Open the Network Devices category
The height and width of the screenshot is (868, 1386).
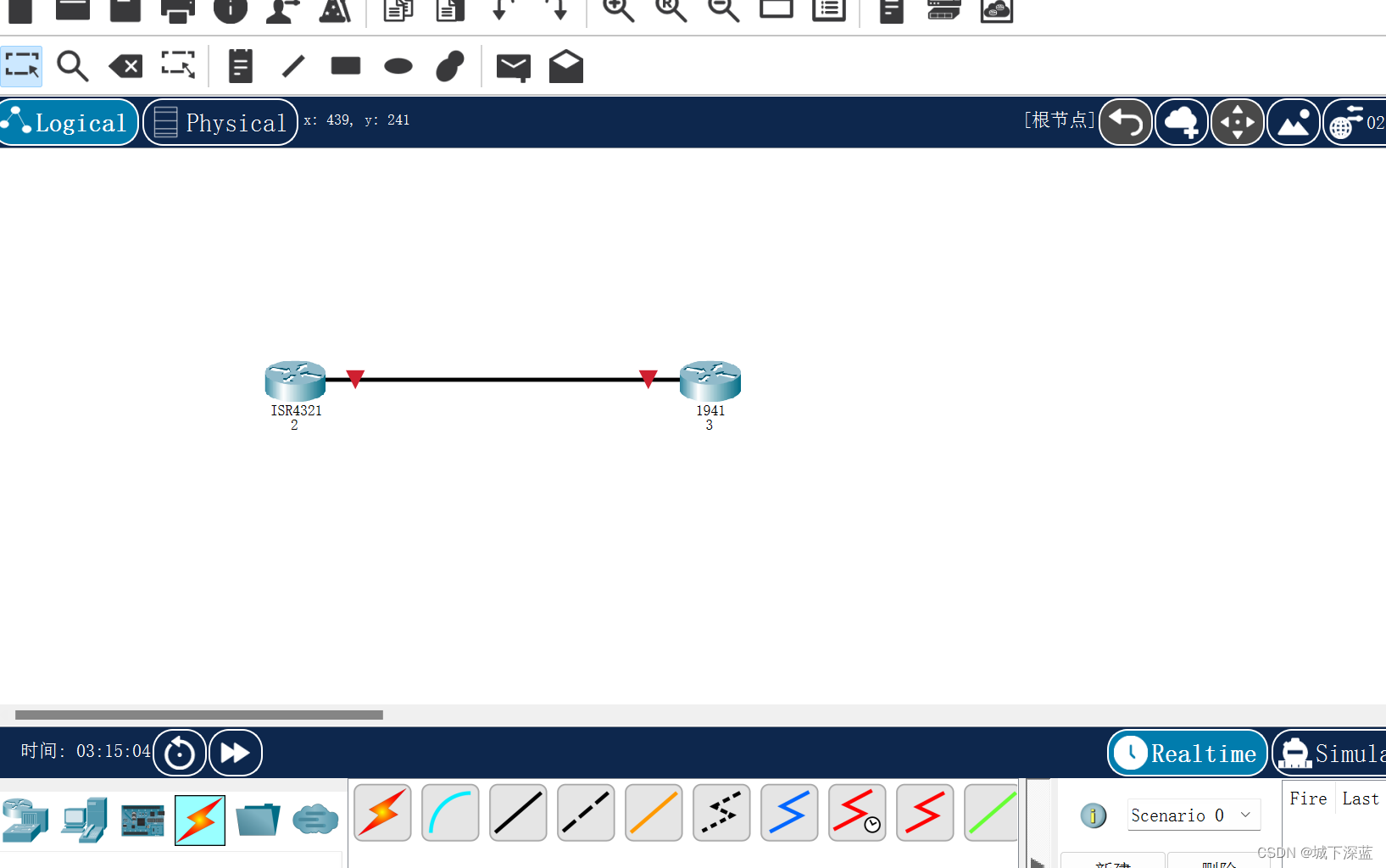(25, 820)
